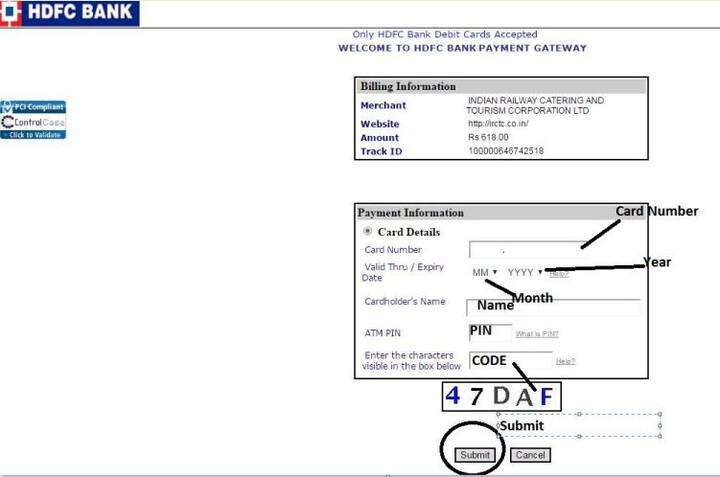Open the YYYY expiry year dropdown

525,272
